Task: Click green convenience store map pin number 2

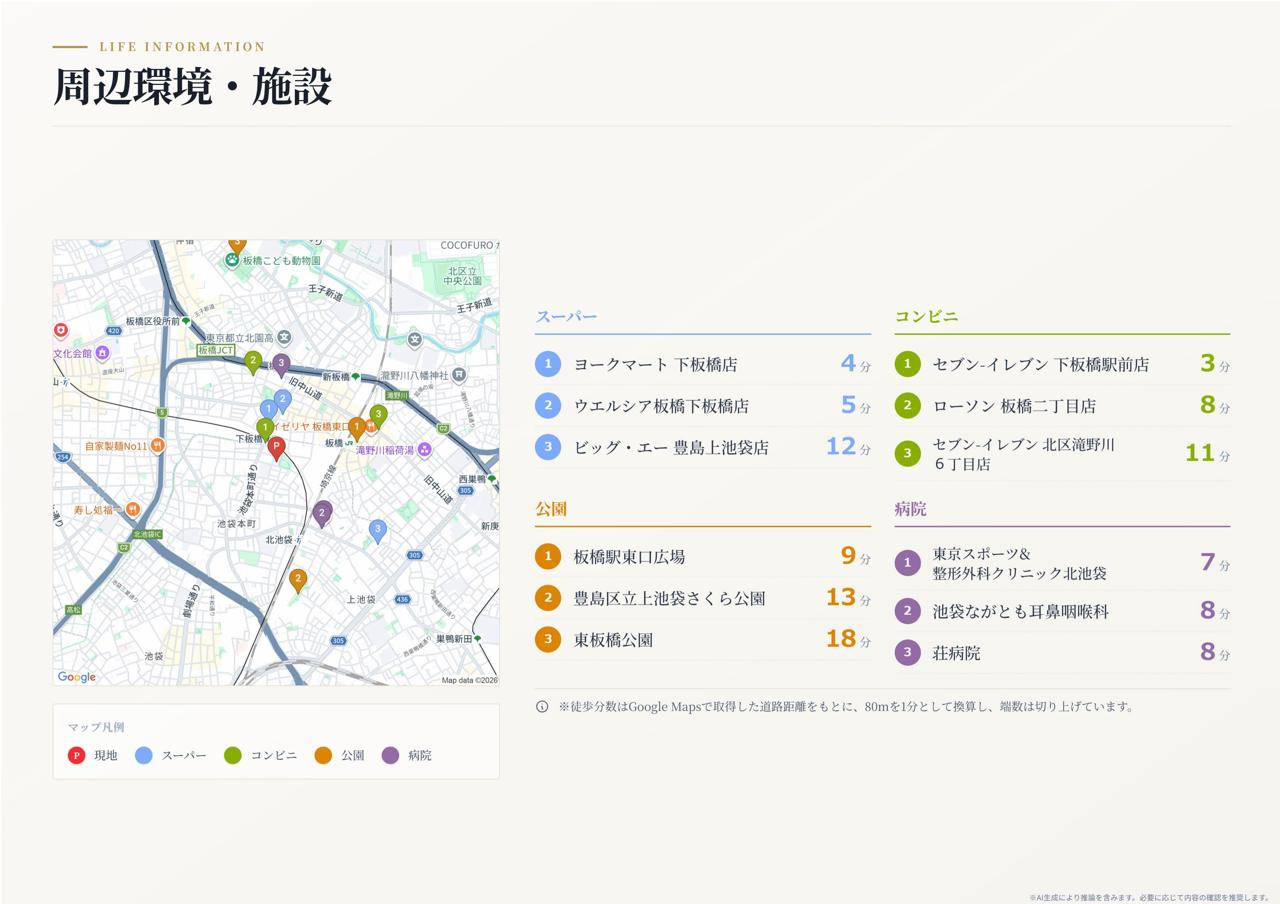Action: (x=253, y=361)
